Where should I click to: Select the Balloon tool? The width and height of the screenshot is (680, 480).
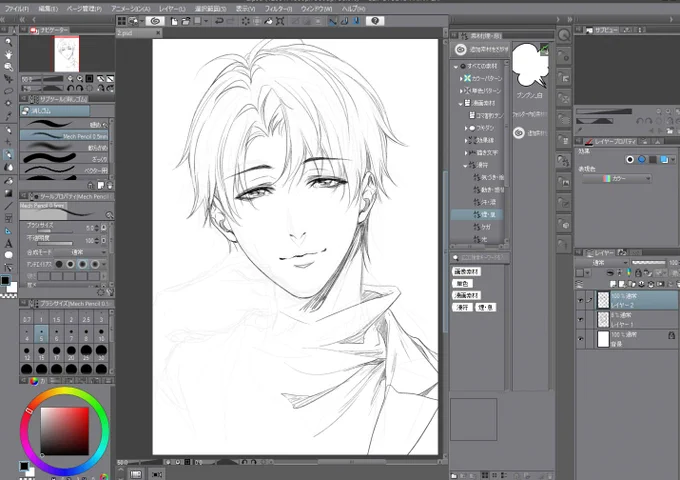(8, 255)
